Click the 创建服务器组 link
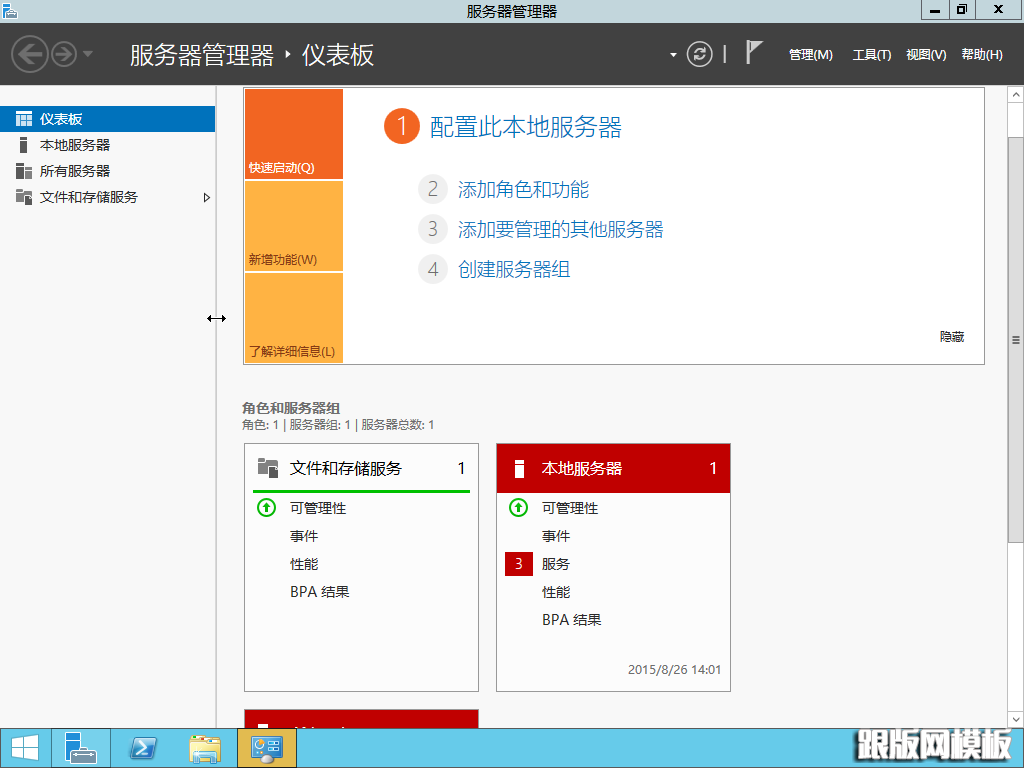1024x768 pixels. (514, 269)
